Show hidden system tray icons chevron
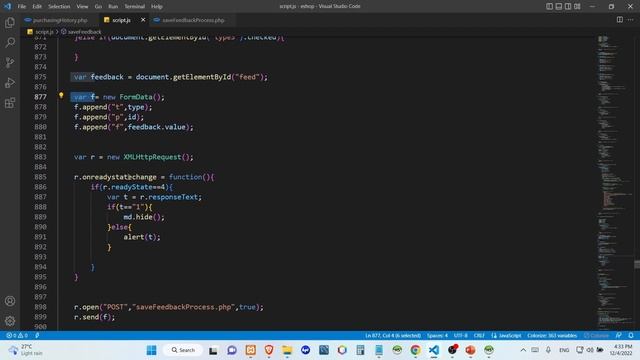640x360 pixels. (x=523, y=350)
